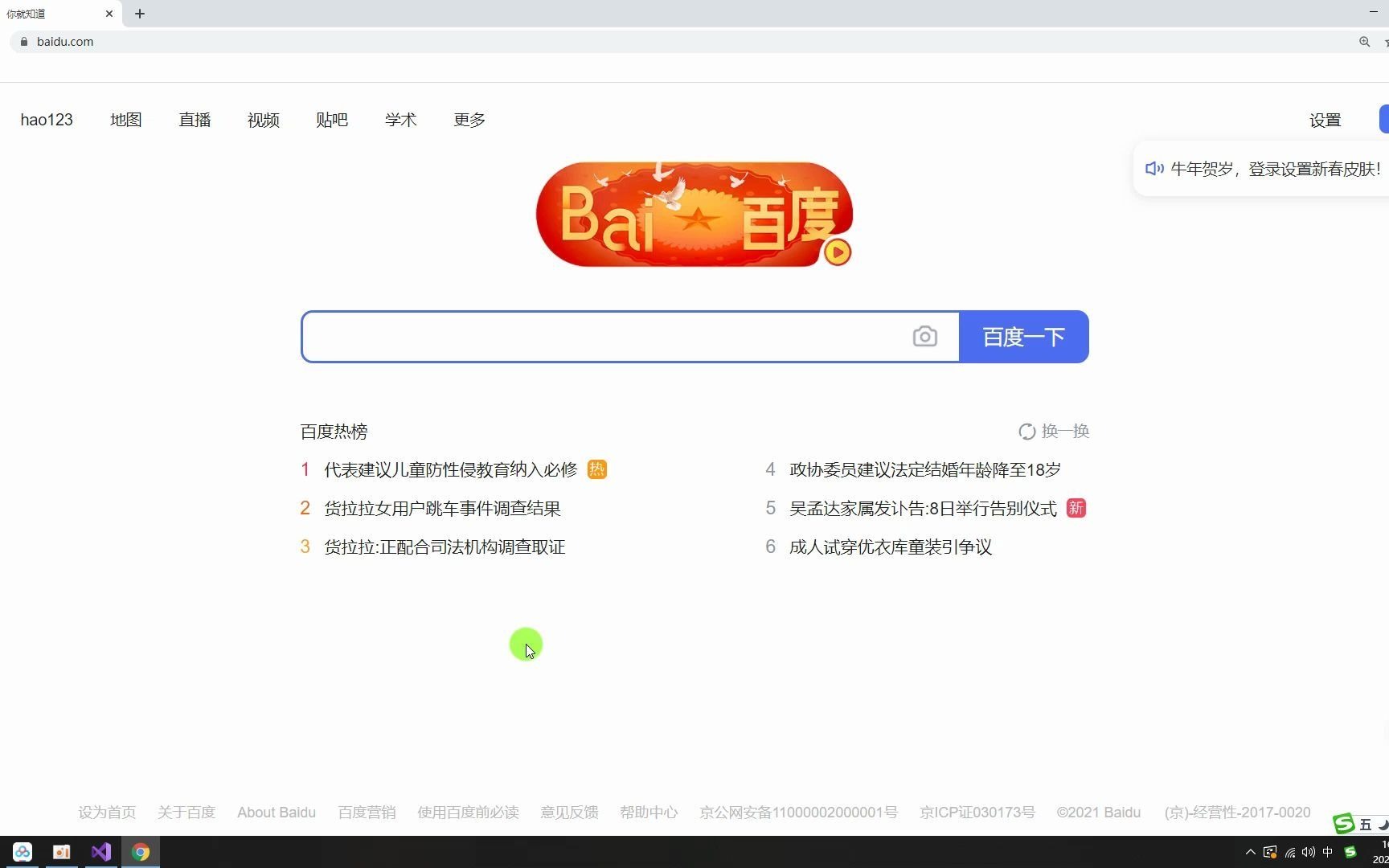Screen dimensions: 1389x868
Task: Expand 更多 navigation menu
Action: point(469,120)
